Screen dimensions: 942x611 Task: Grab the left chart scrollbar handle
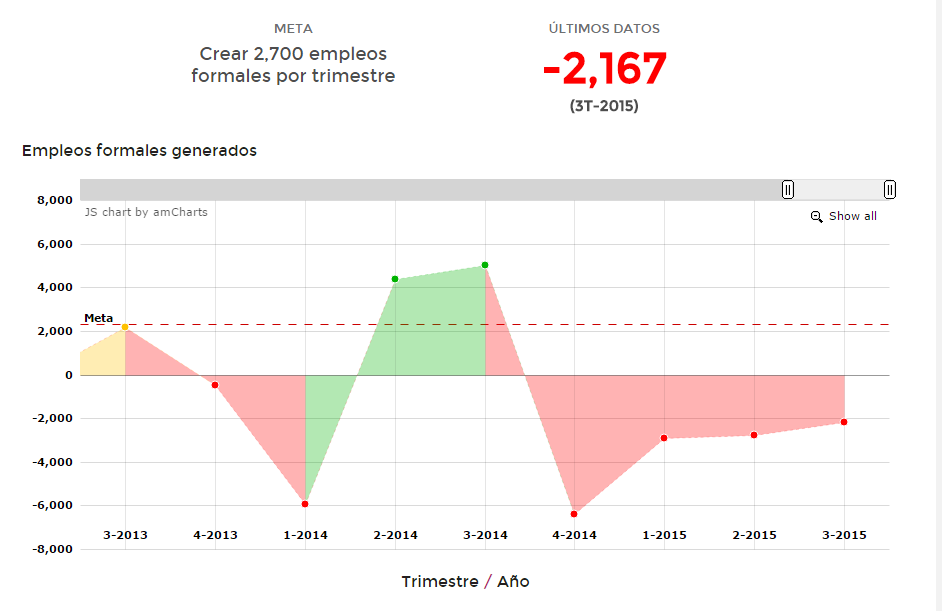788,190
